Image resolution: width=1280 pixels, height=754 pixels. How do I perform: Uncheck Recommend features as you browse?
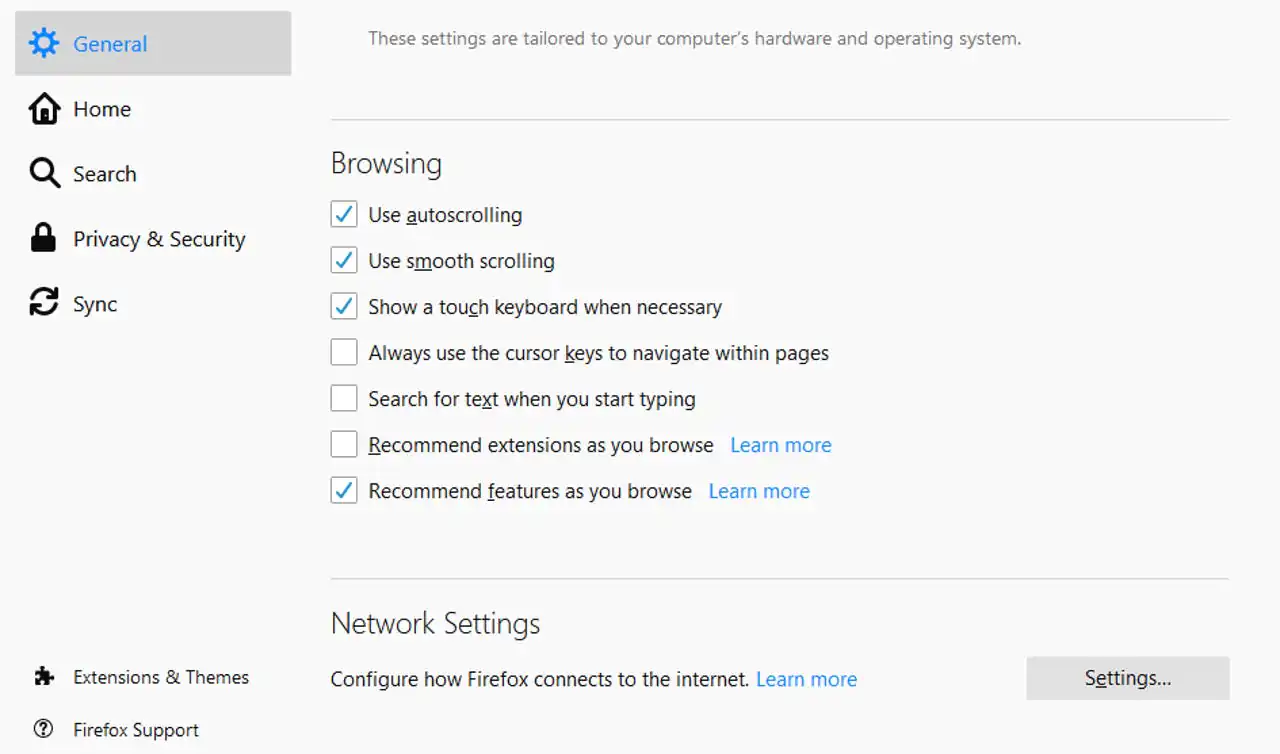343,490
